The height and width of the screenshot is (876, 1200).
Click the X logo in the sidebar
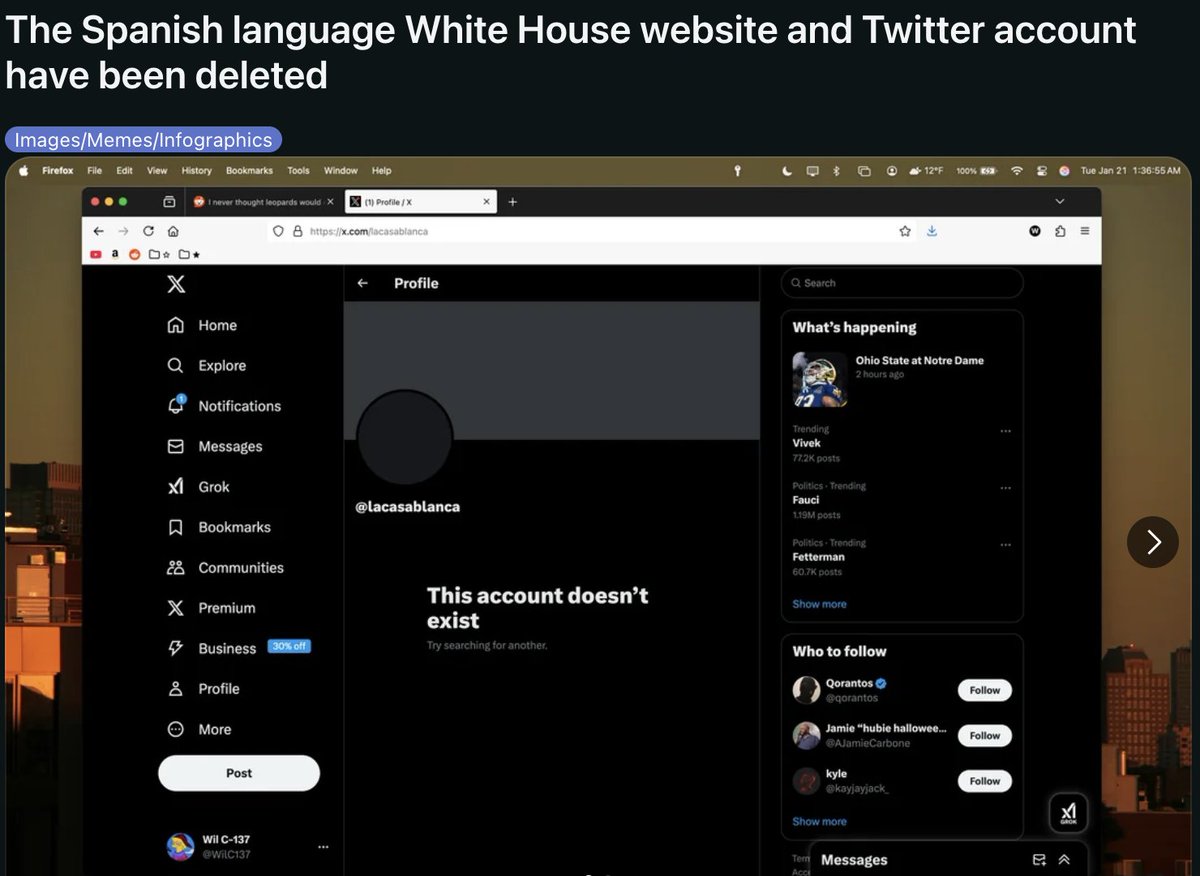[x=176, y=285]
